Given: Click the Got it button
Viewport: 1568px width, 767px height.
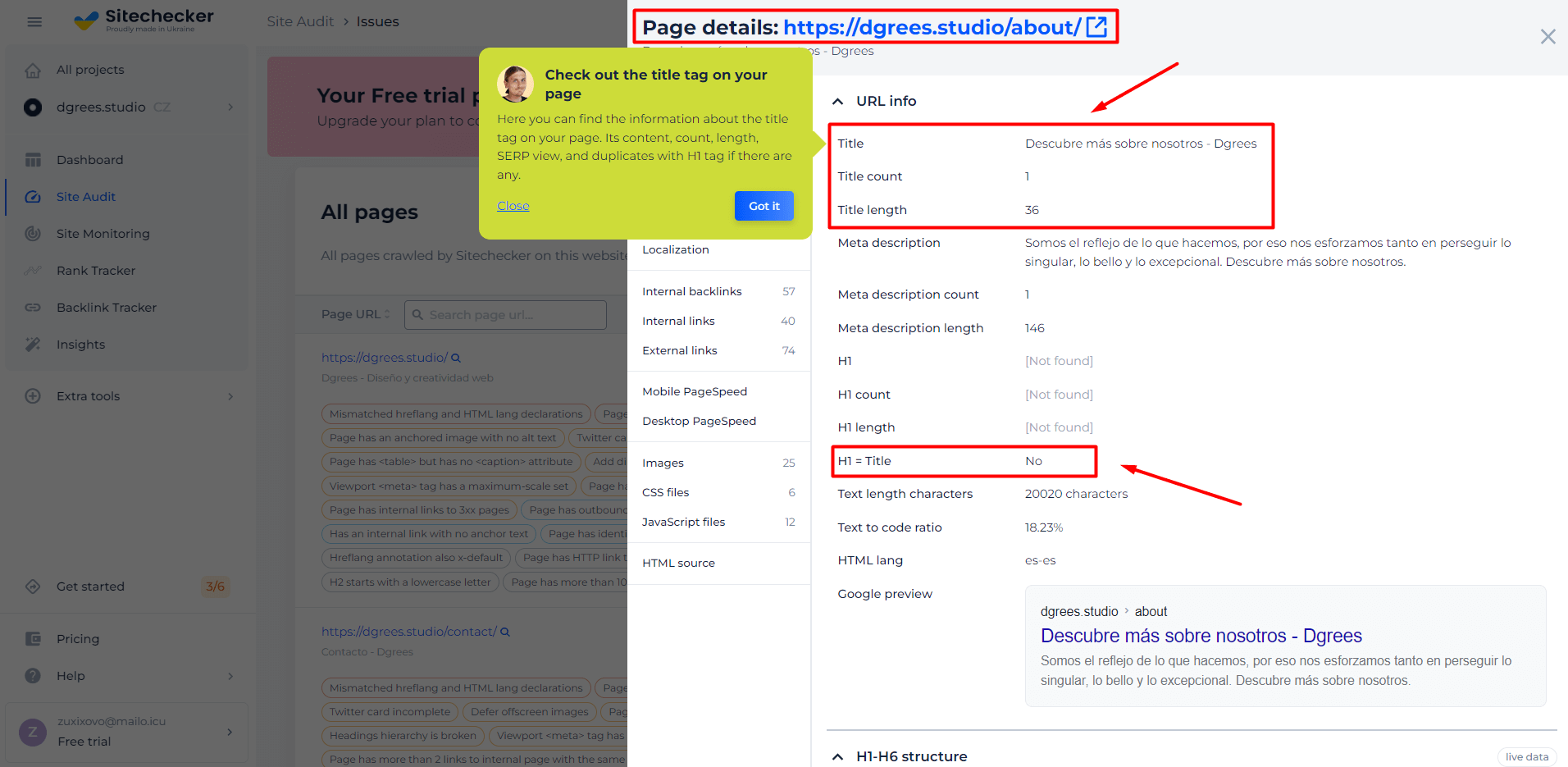Looking at the screenshot, I should (x=764, y=206).
